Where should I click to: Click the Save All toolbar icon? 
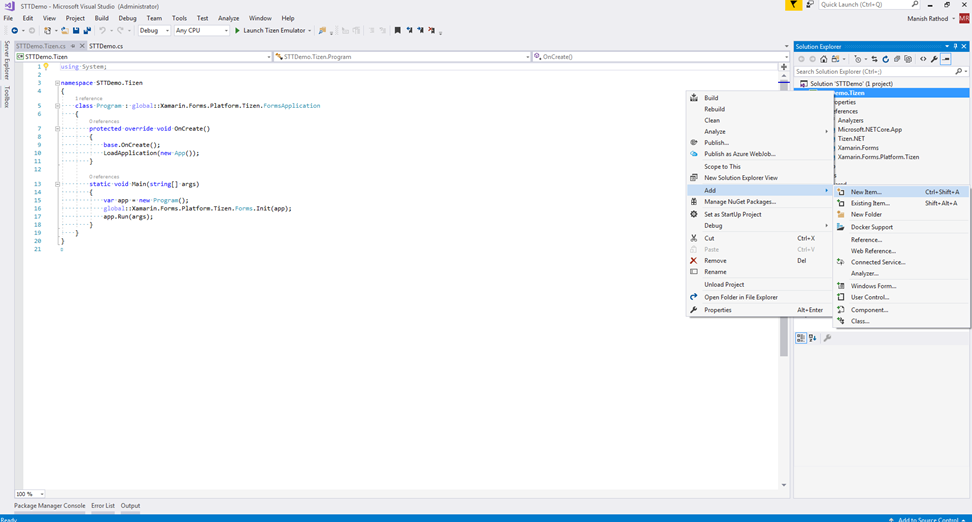(x=87, y=31)
